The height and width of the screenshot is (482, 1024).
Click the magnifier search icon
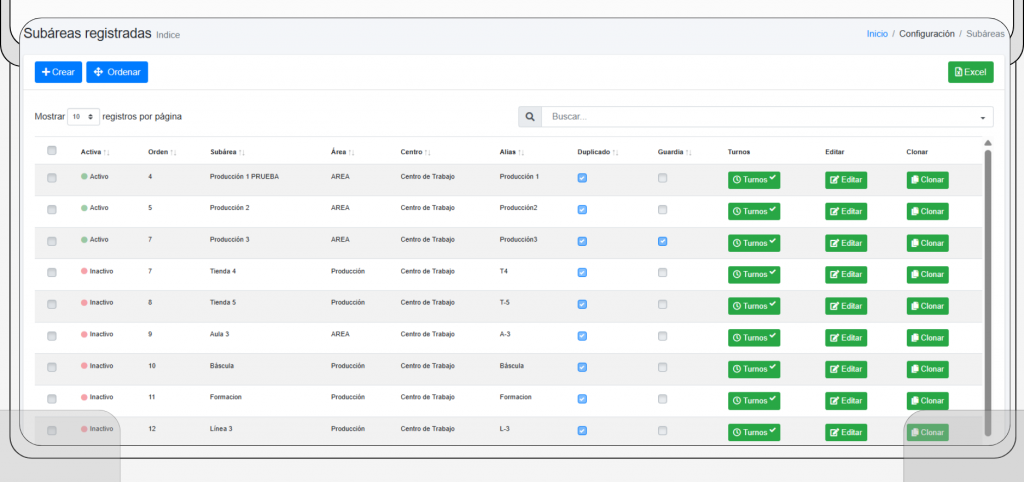tap(530, 116)
